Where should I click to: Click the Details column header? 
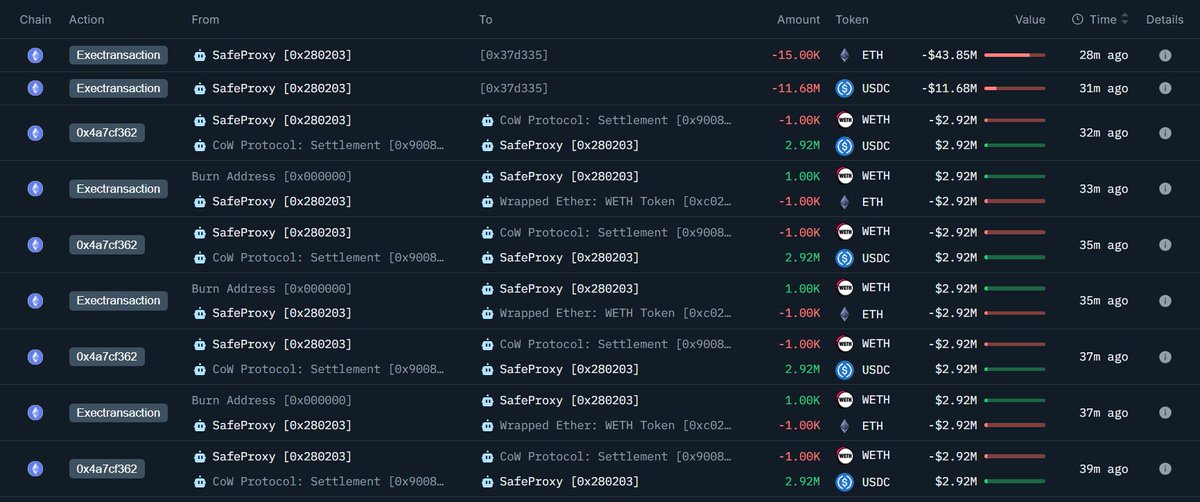[1164, 19]
